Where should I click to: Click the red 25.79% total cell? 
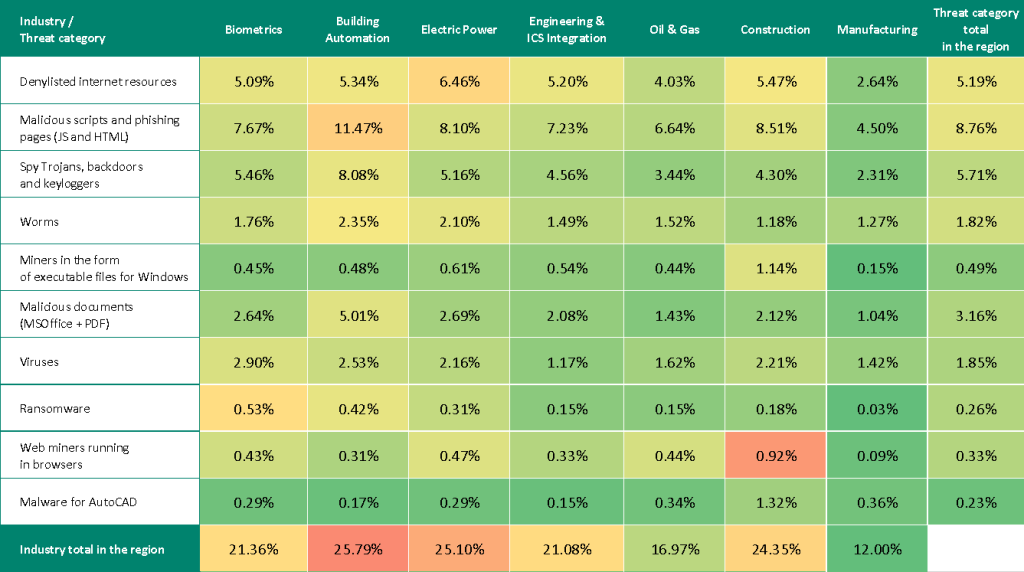point(357,549)
